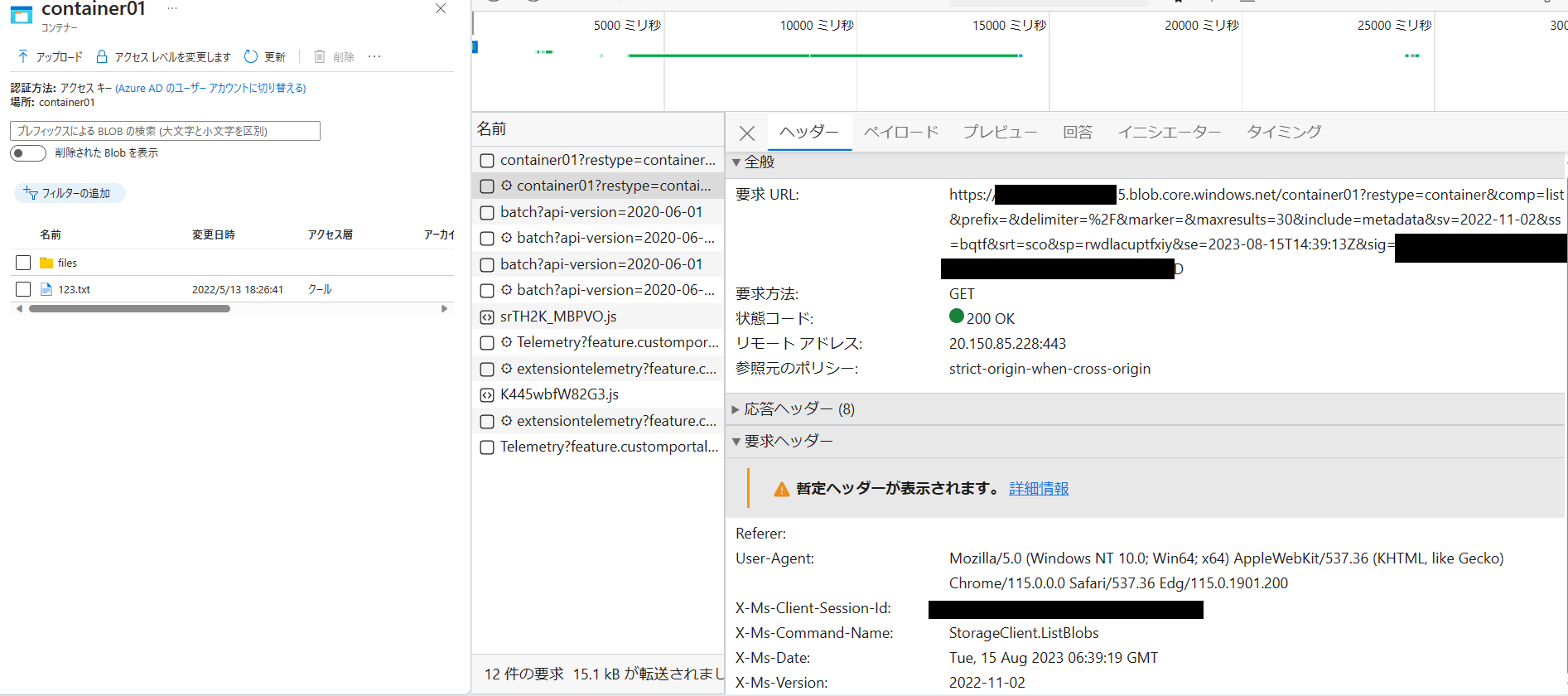Viewport: 1568px width, 696px height.
Task: Check the files folder checkbox
Action: coord(23,263)
